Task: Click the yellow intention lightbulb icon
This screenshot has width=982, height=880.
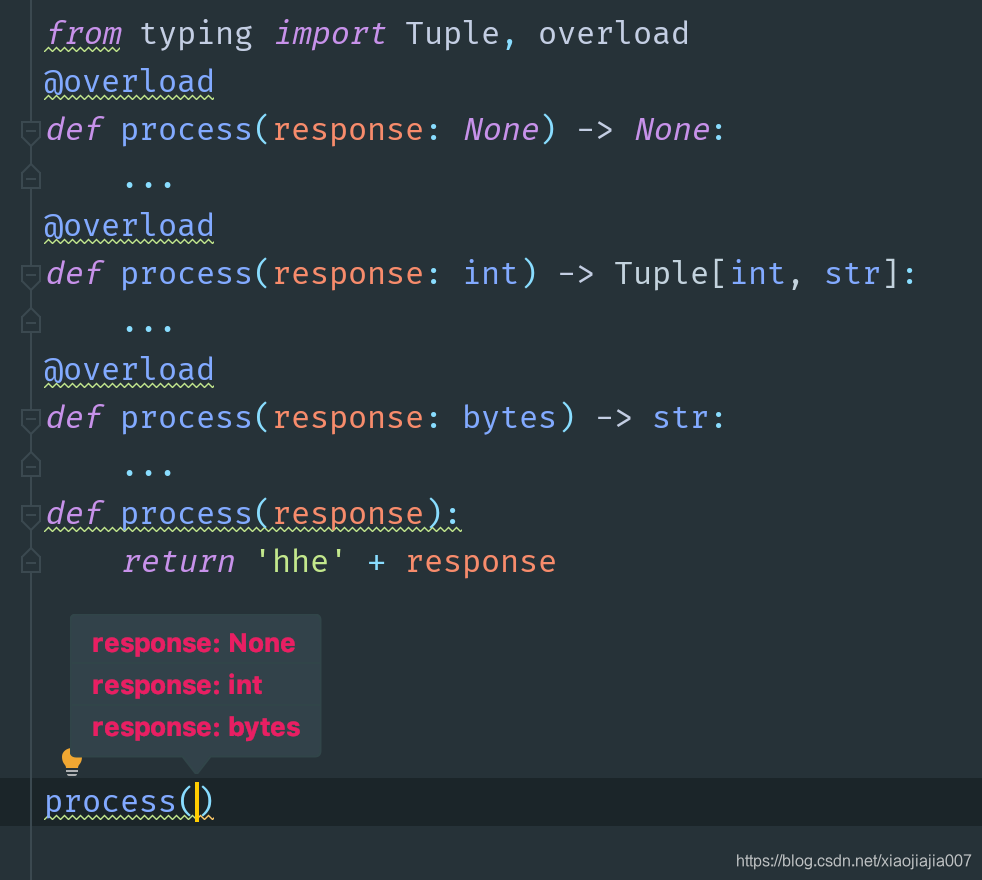Action: [x=71, y=762]
